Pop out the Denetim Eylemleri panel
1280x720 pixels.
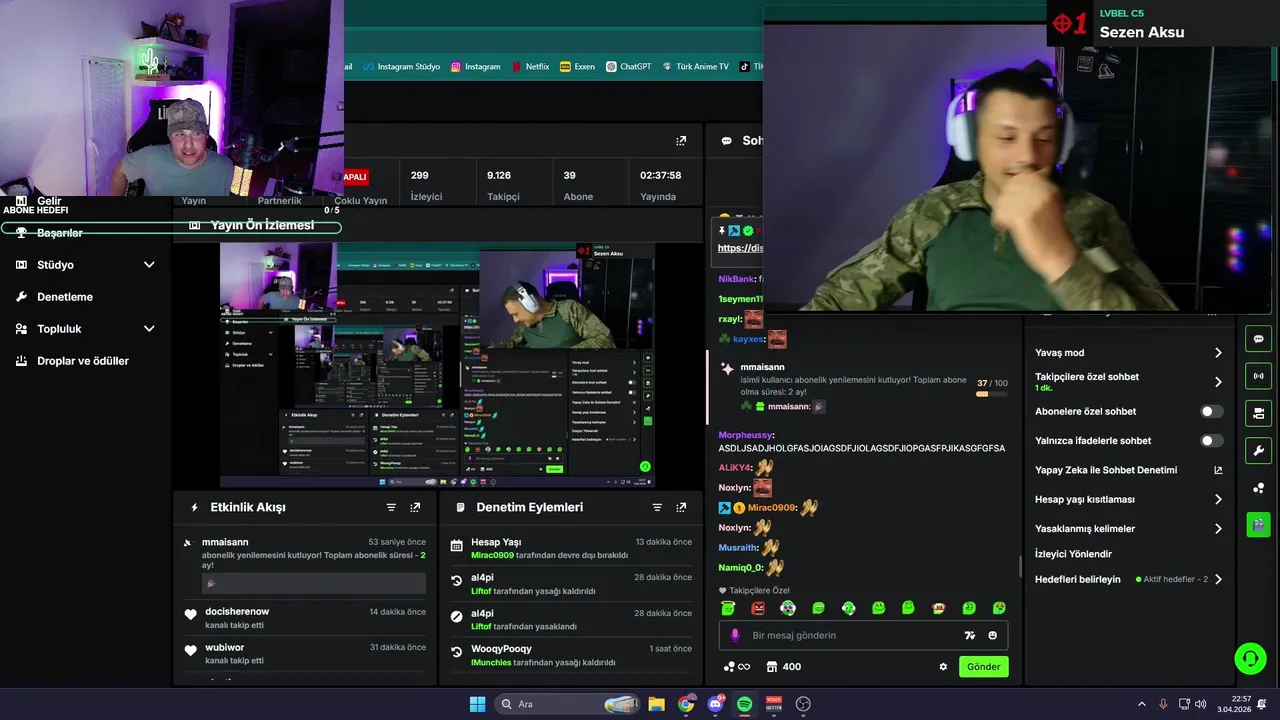click(x=681, y=508)
